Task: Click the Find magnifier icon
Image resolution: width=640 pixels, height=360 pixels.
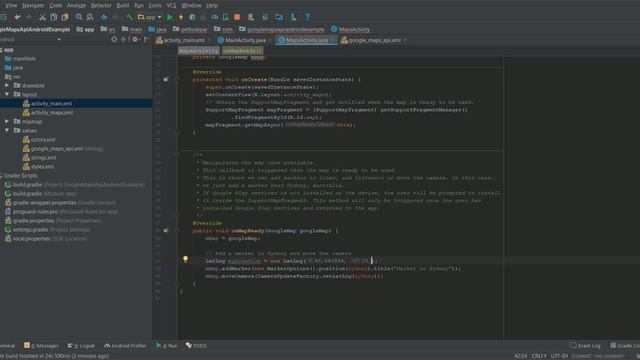Action: click(79, 17)
